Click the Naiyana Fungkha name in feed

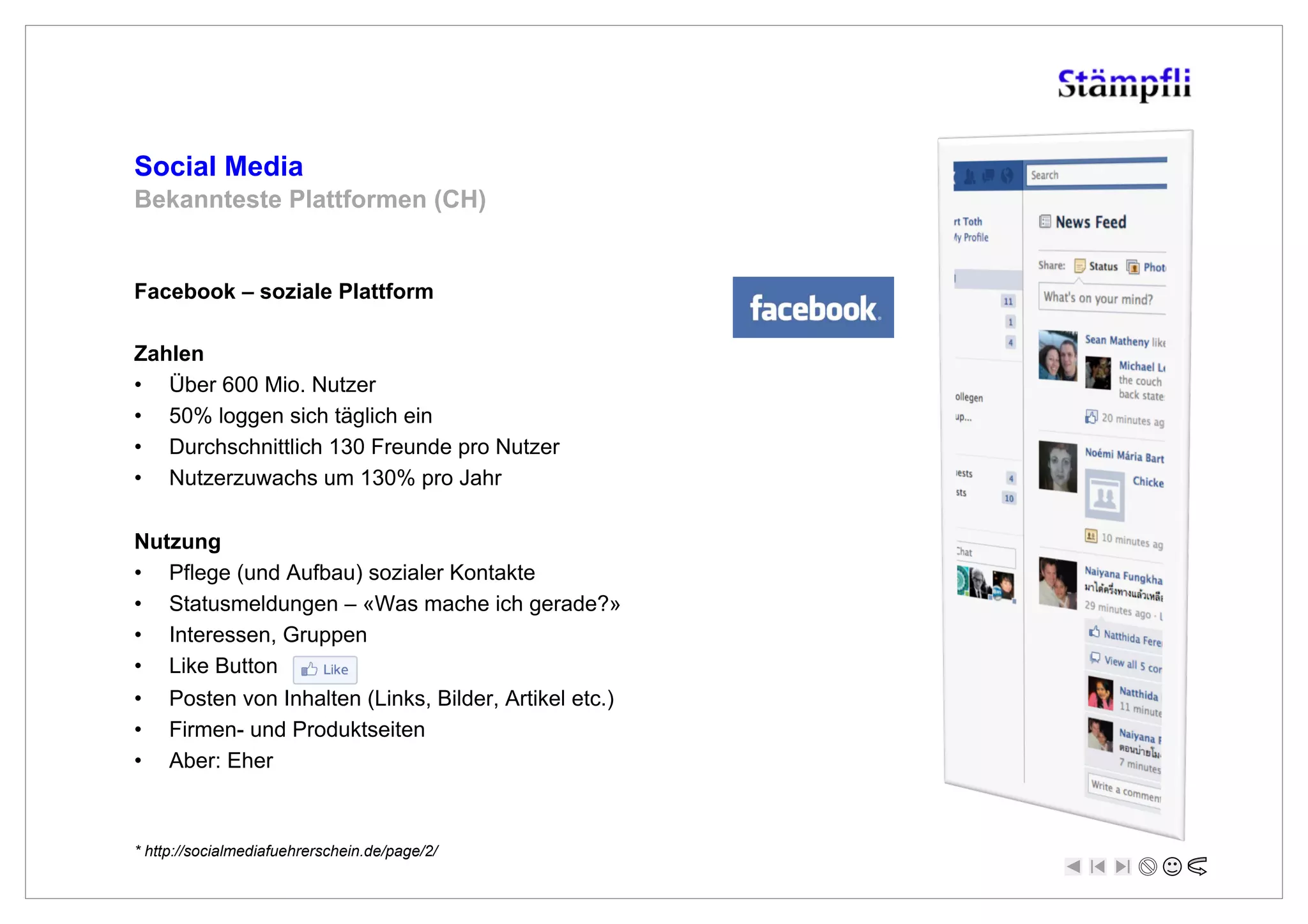tap(1123, 575)
